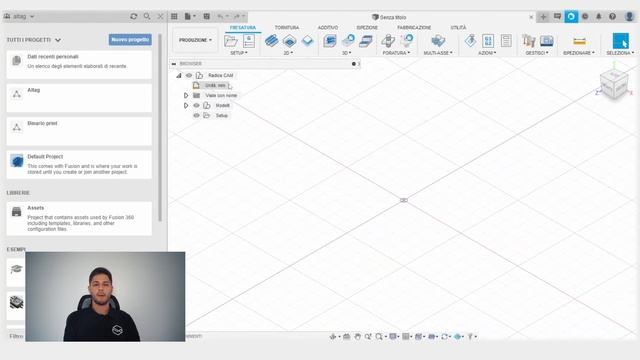The height and width of the screenshot is (360, 640).
Task: Click the Nuovo progetto button
Action: coord(130,40)
